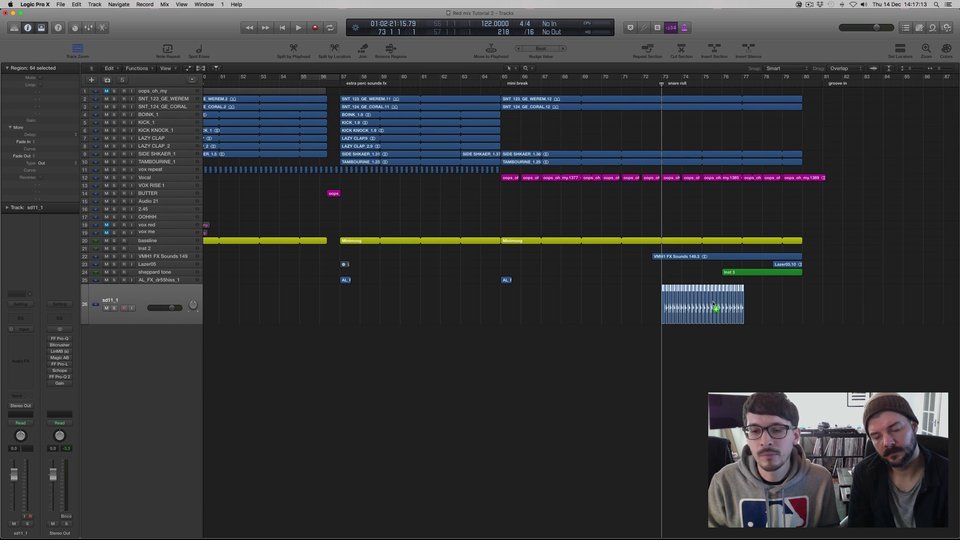Toggle global Solo S button in track header

[122, 80]
